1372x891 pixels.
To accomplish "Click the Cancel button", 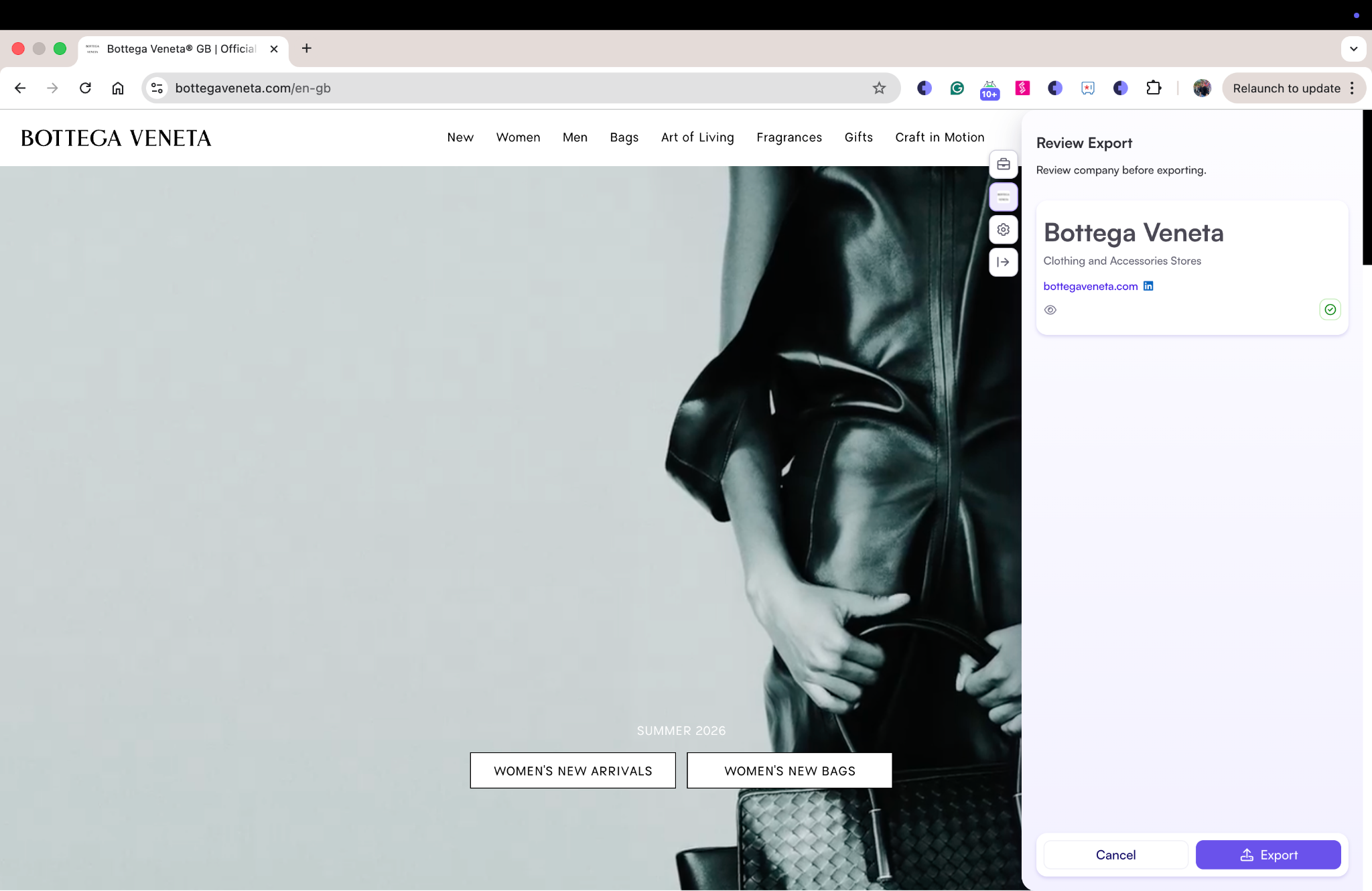I will click(x=1115, y=855).
